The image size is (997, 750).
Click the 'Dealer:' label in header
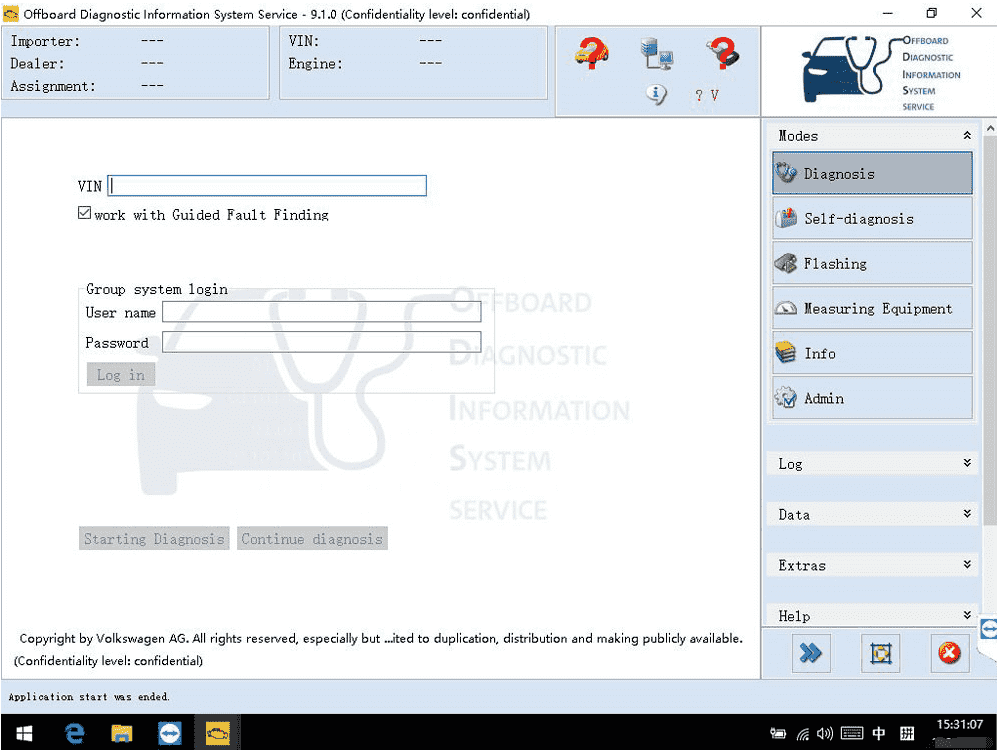pos(38,64)
